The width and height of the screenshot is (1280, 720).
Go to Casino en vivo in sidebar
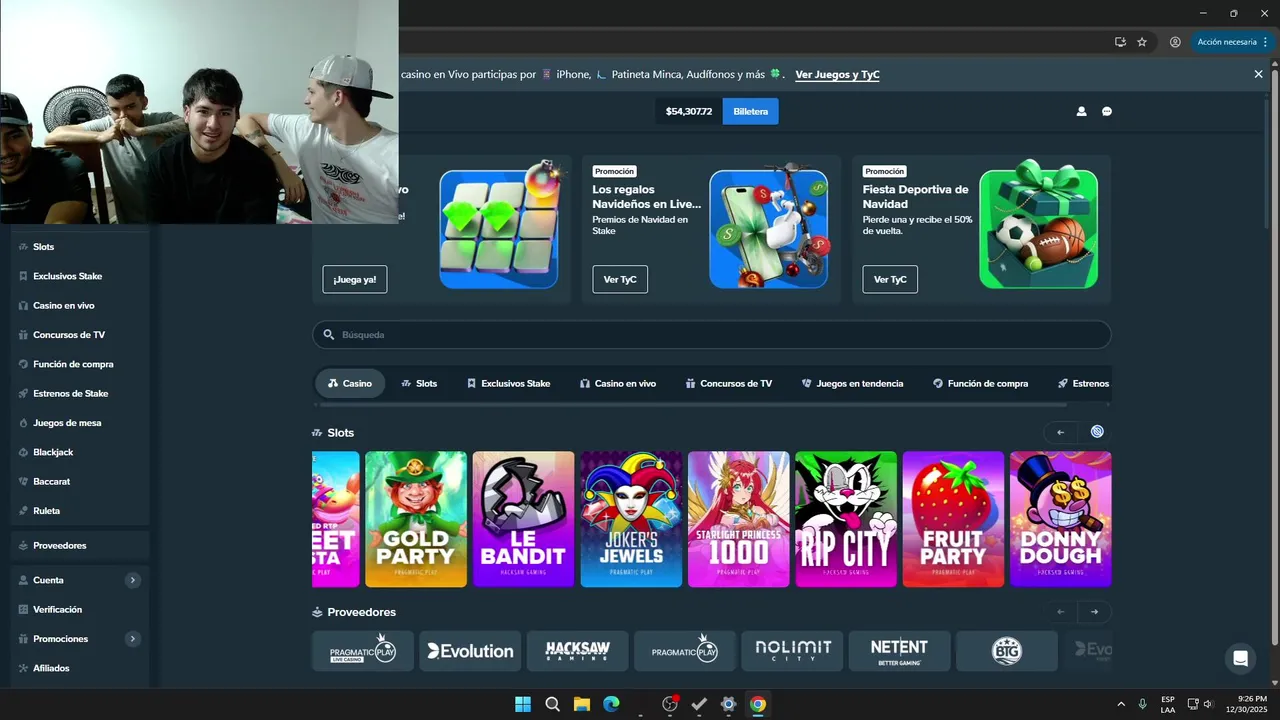(80, 305)
